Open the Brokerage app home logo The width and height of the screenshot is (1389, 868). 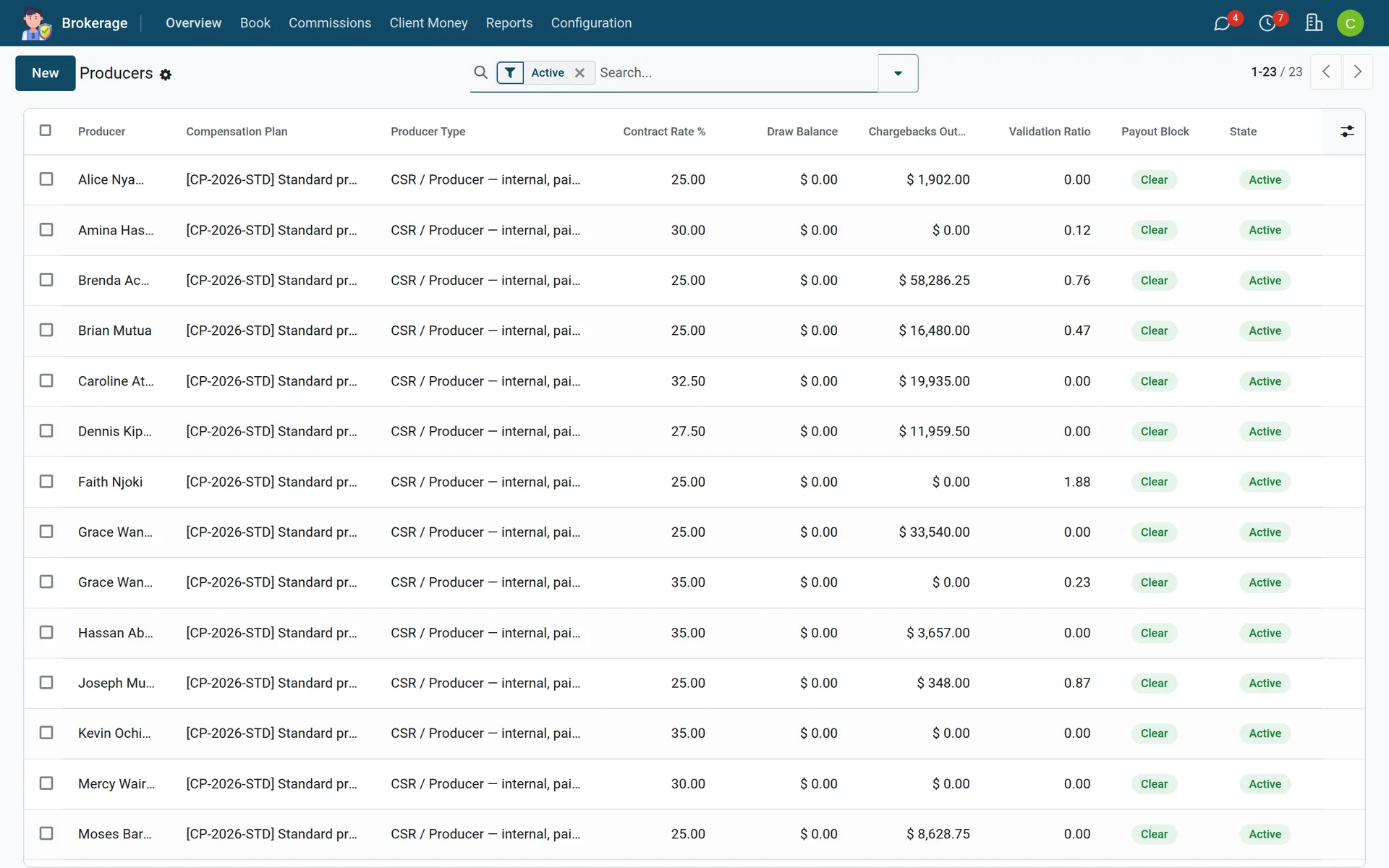pyautogui.click(x=35, y=23)
